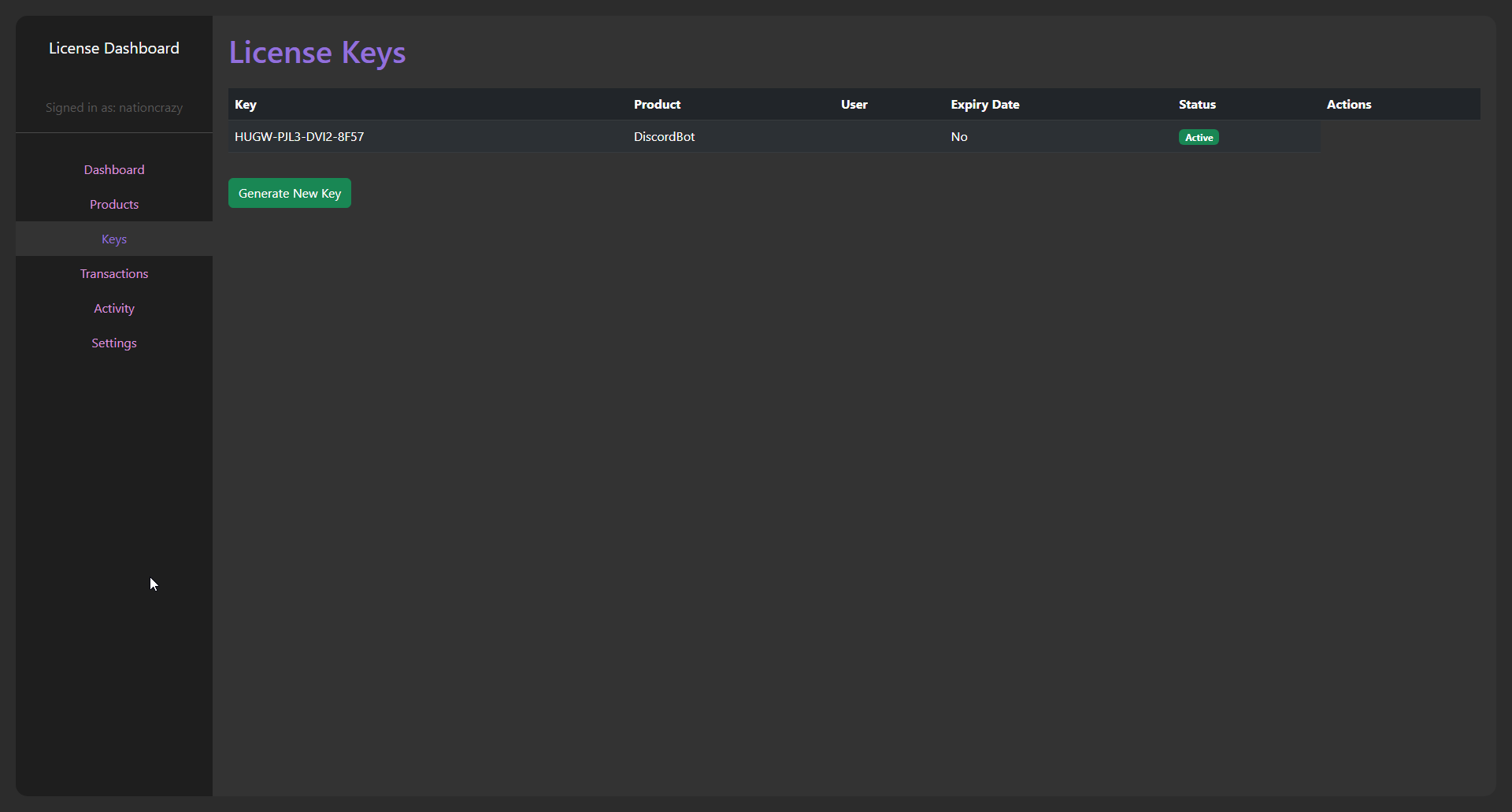Click the License Keys page heading
The image size is (1512, 812).
pyautogui.click(x=317, y=53)
